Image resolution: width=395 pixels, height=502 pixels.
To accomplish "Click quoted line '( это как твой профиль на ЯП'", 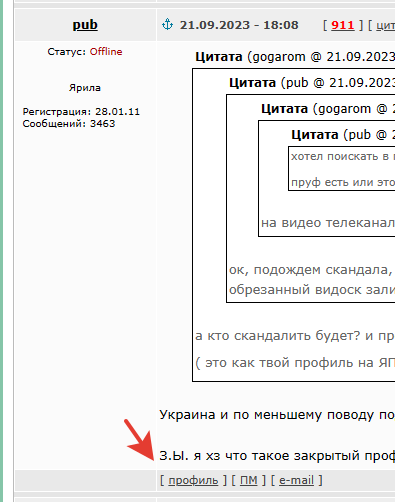I will click(x=295, y=363).
